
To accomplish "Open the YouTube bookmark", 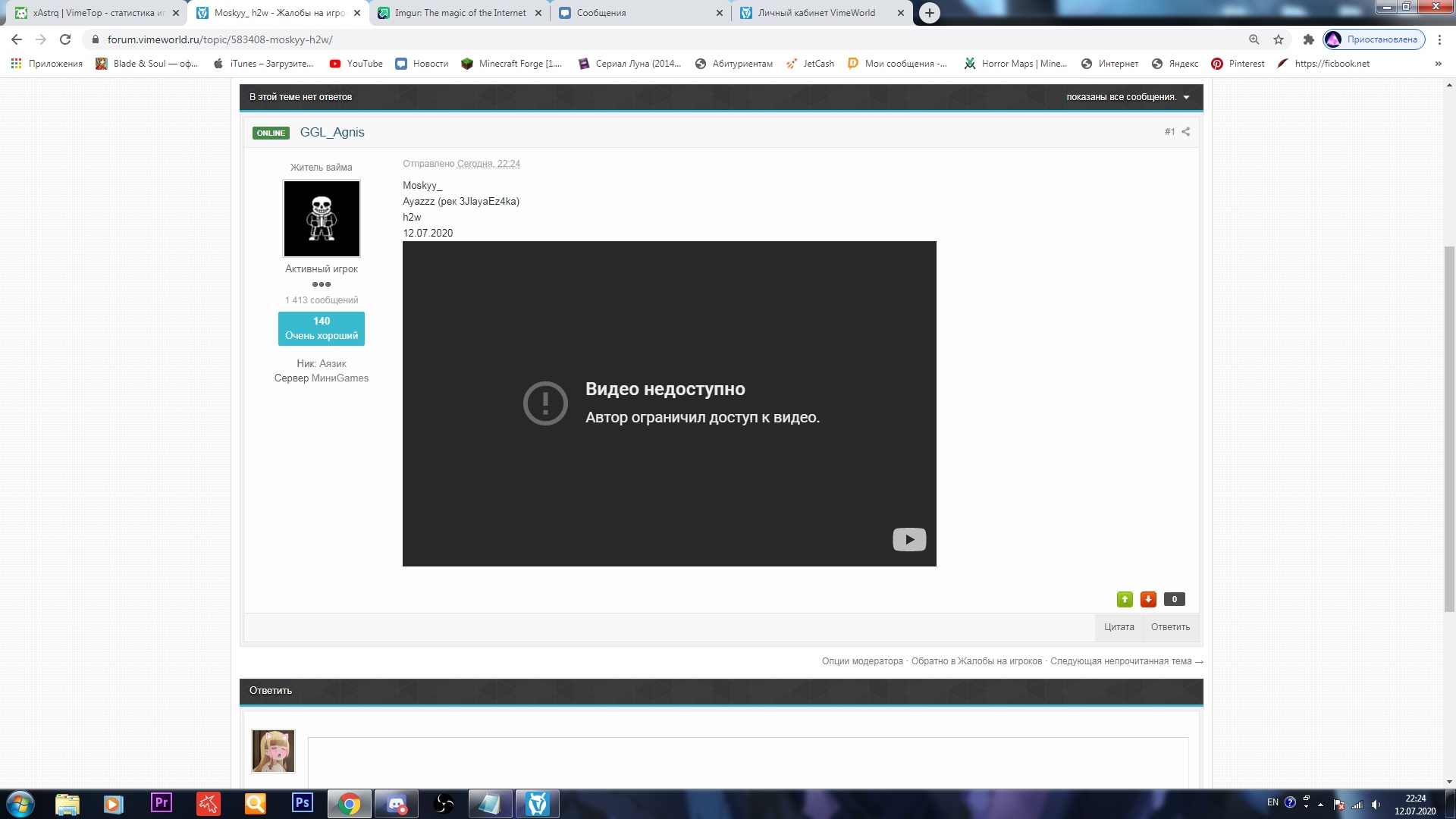I will click(x=356, y=64).
